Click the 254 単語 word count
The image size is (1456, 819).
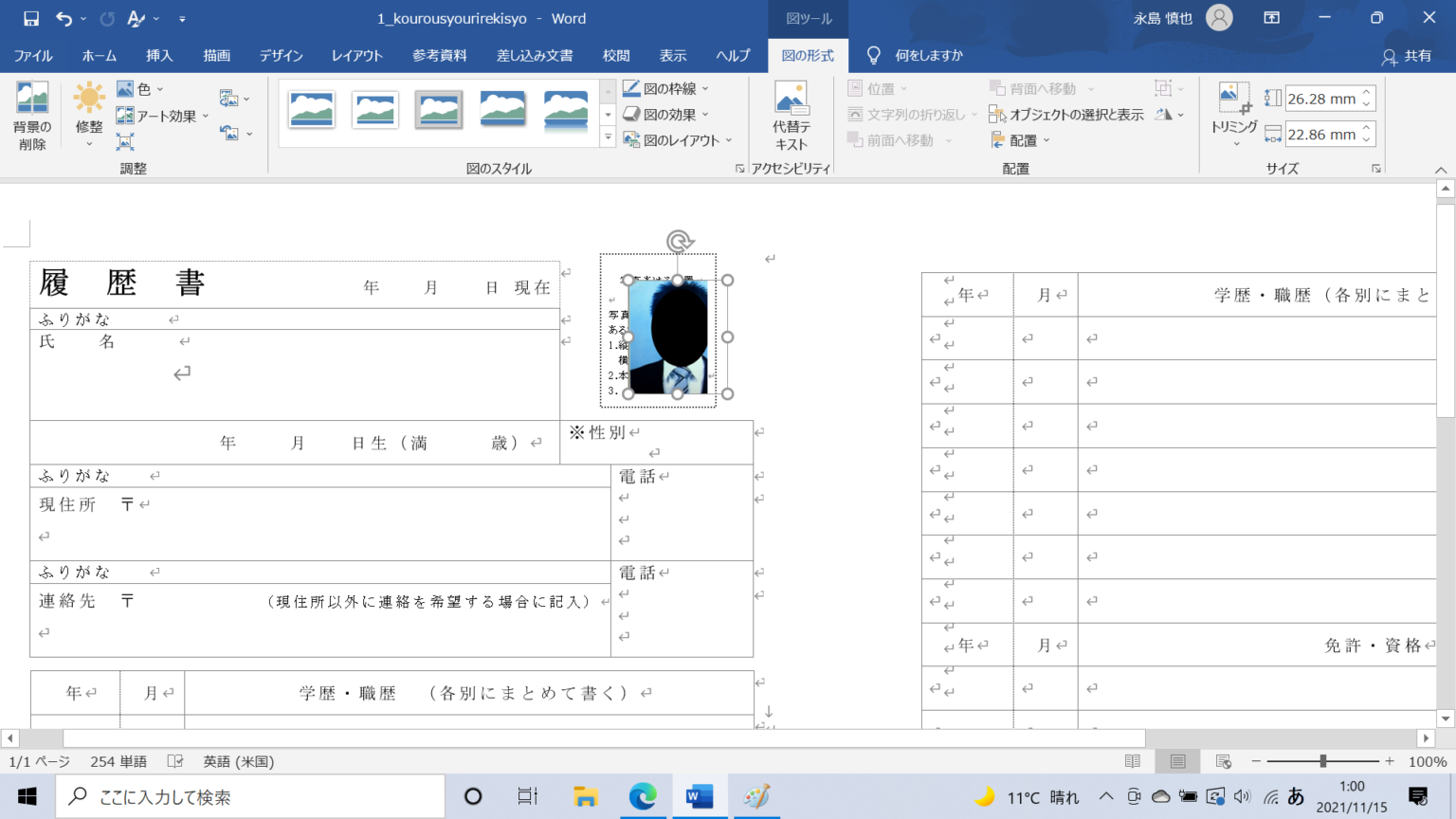click(118, 761)
